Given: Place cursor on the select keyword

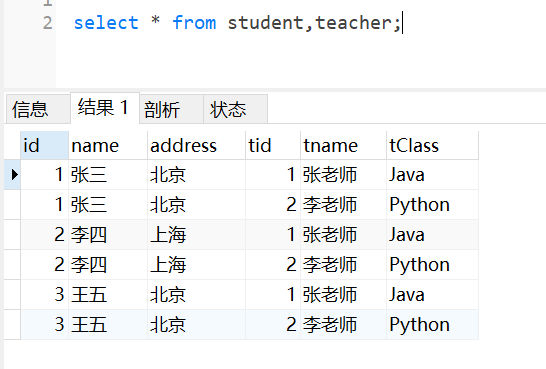Looking at the screenshot, I should [106, 23].
